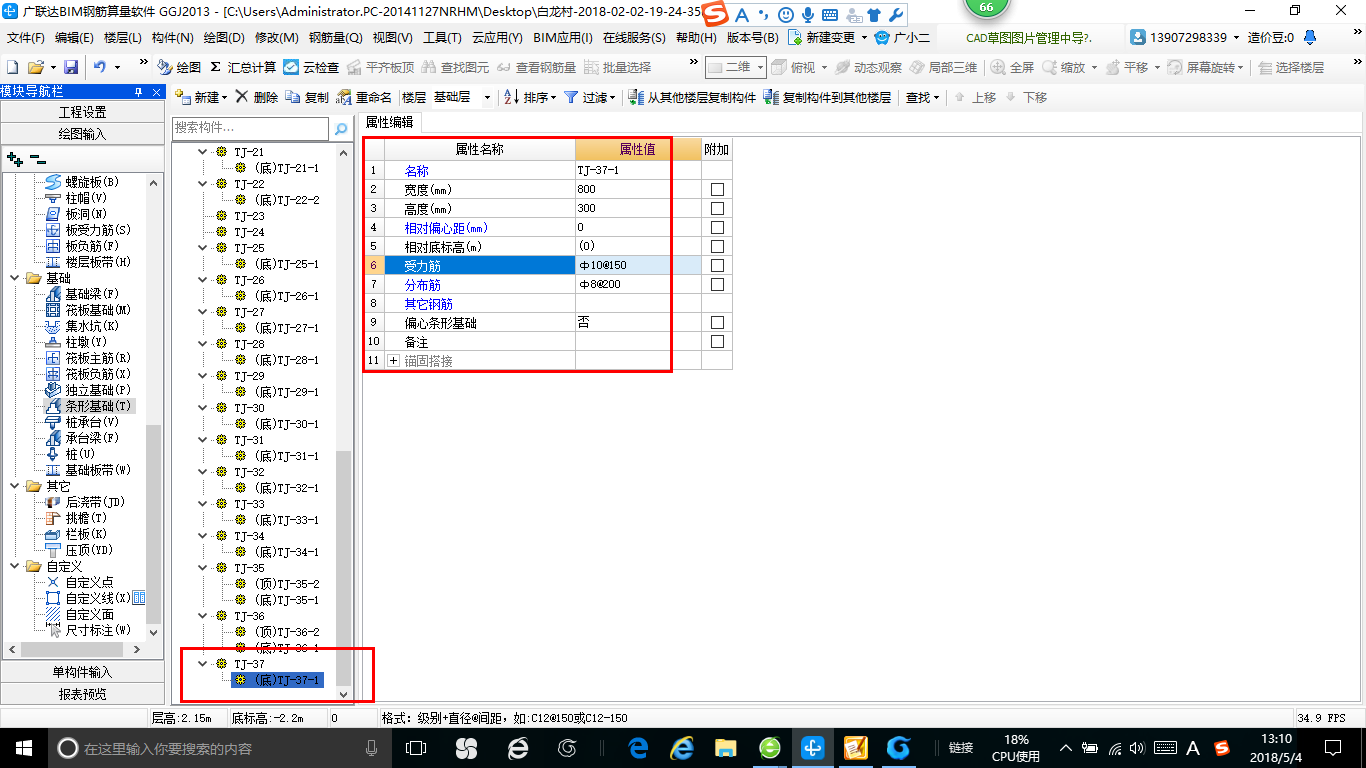Click the 属性编辑 tab
This screenshot has height=768, width=1366.
390,122
